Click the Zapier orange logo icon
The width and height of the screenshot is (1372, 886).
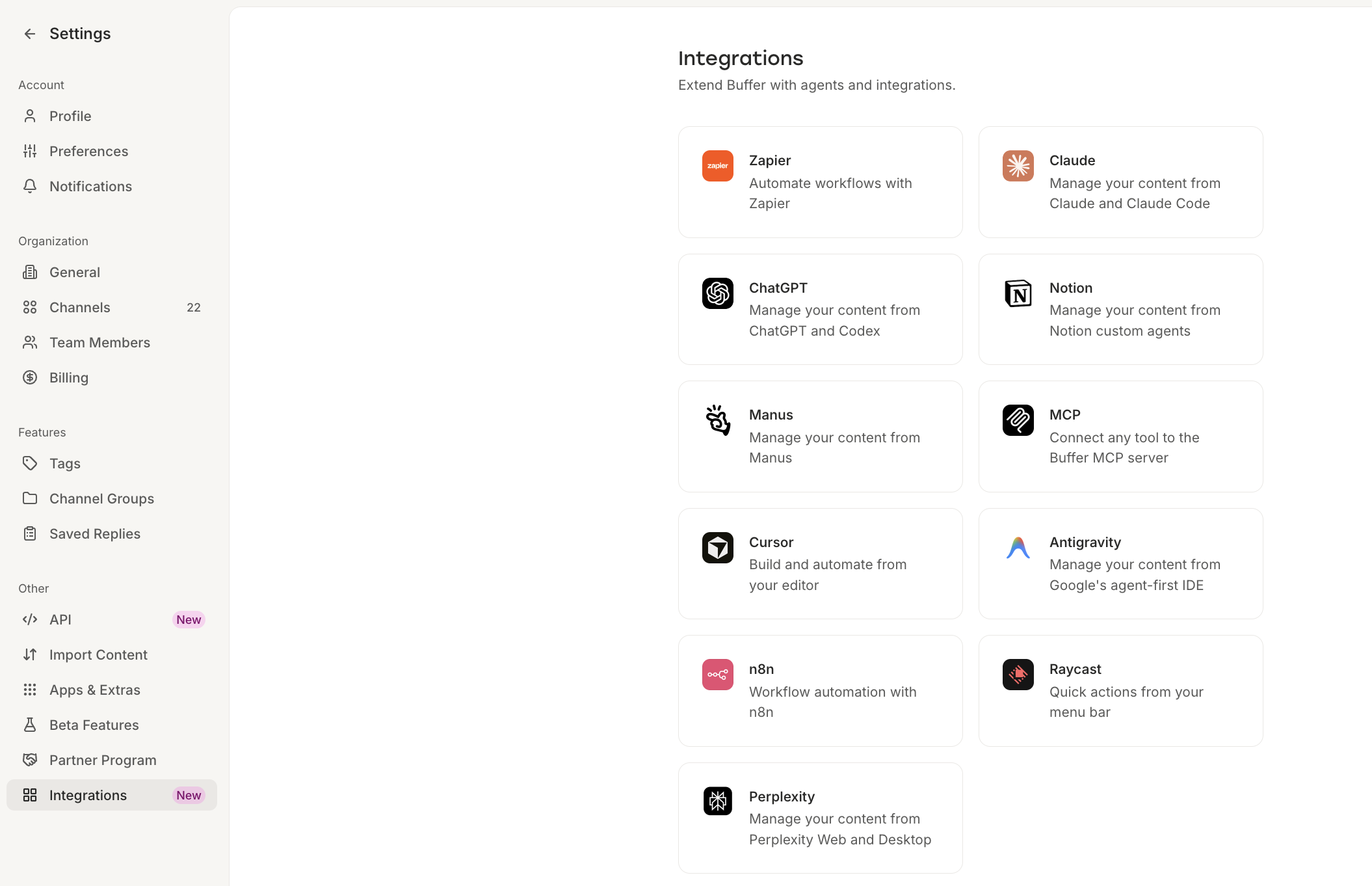pos(718,166)
